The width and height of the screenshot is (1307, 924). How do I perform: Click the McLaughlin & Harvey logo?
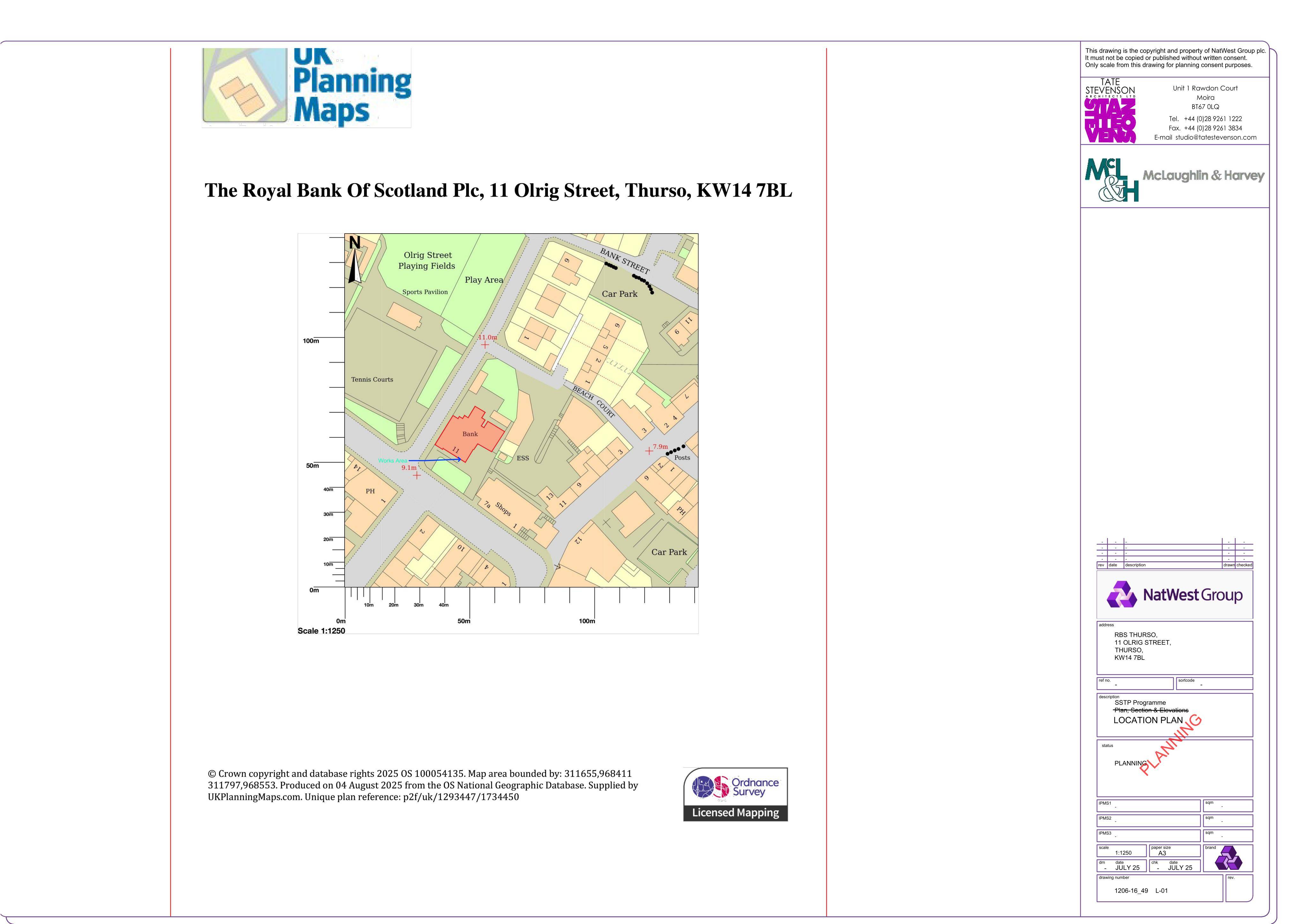click(1174, 179)
